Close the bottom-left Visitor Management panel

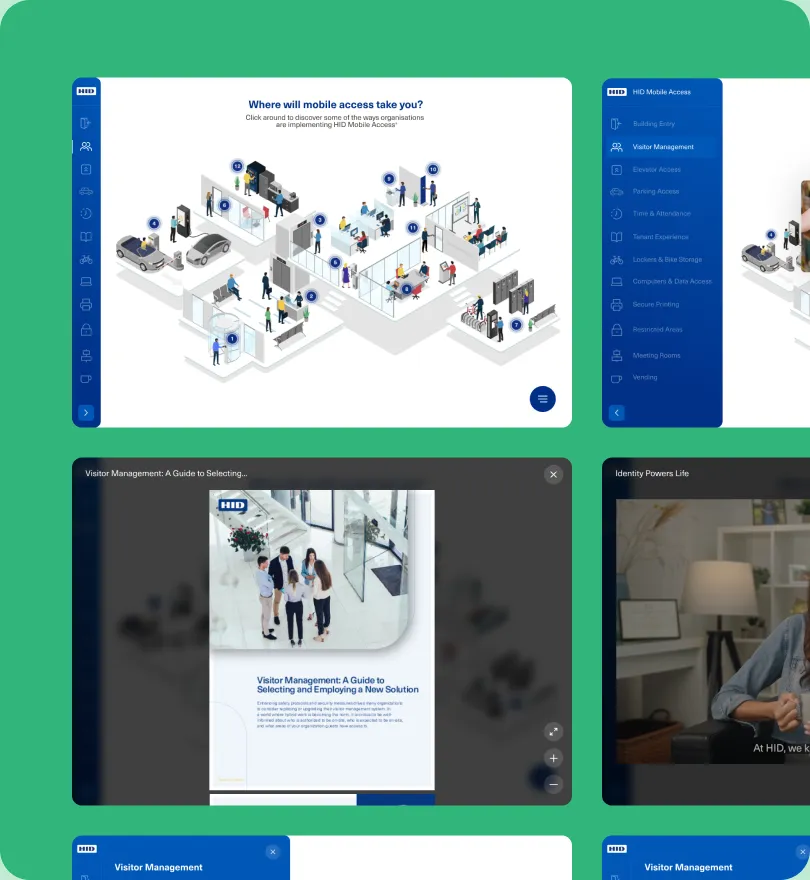pyautogui.click(x=273, y=852)
